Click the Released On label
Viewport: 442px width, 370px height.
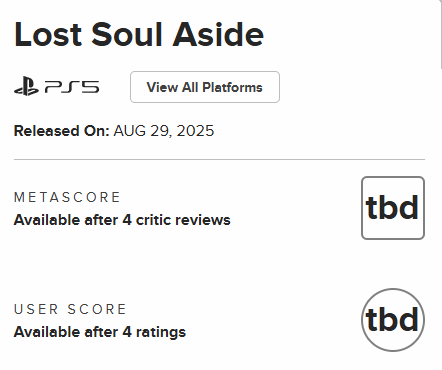tap(62, 131)
